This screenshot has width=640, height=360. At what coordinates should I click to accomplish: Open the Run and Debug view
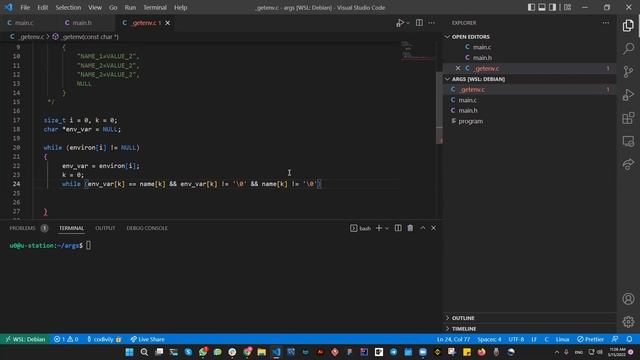628,95
